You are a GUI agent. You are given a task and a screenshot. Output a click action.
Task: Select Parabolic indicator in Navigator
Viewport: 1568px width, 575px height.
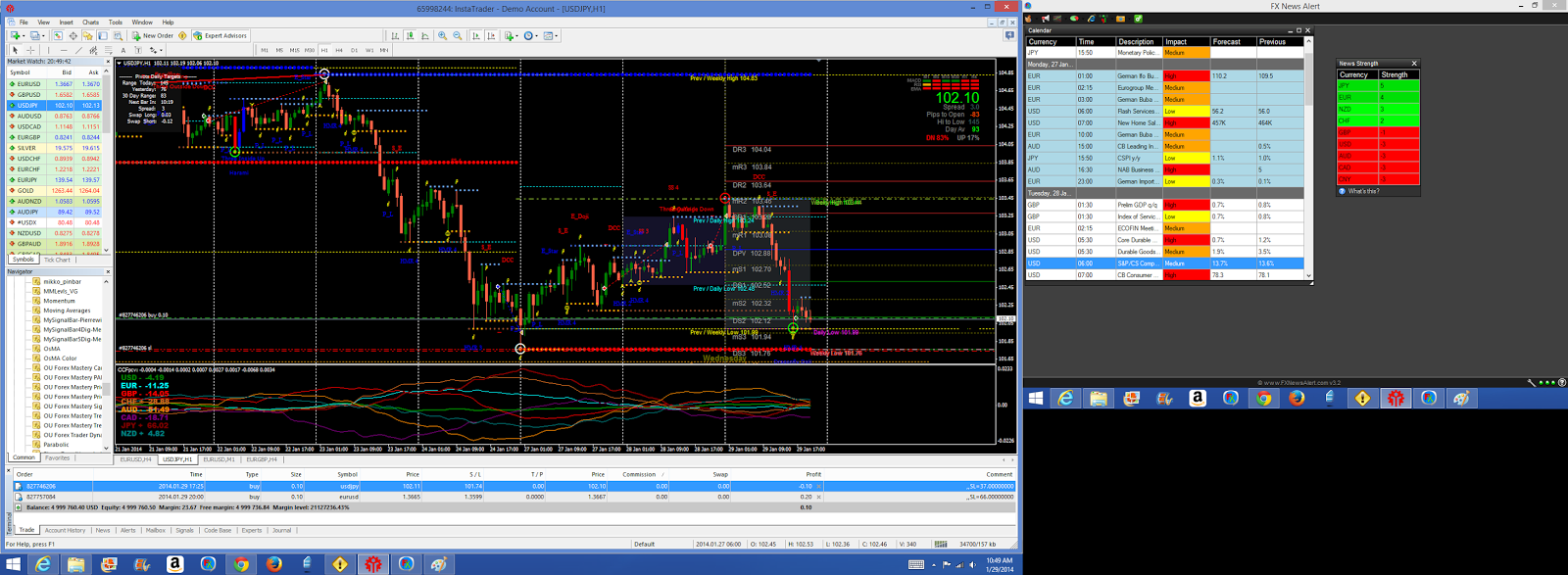[58, 445]
